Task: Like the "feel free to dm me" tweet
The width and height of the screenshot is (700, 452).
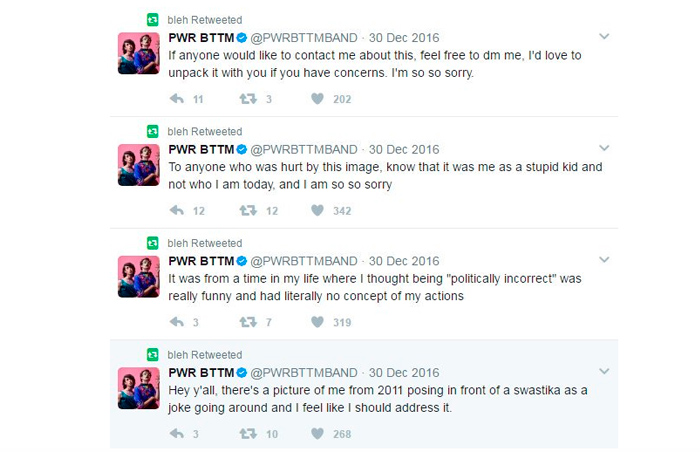Action: tap(317, 99)
